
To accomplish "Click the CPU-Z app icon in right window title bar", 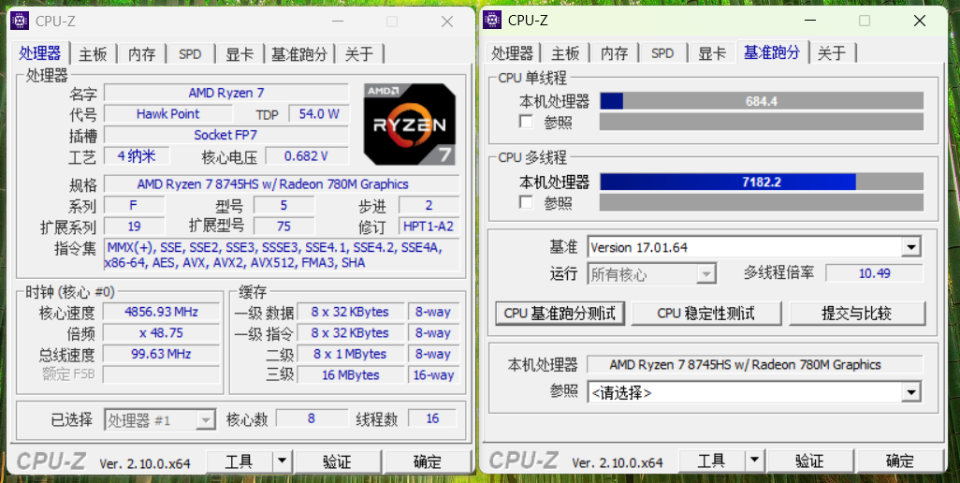I will (492, 20).
